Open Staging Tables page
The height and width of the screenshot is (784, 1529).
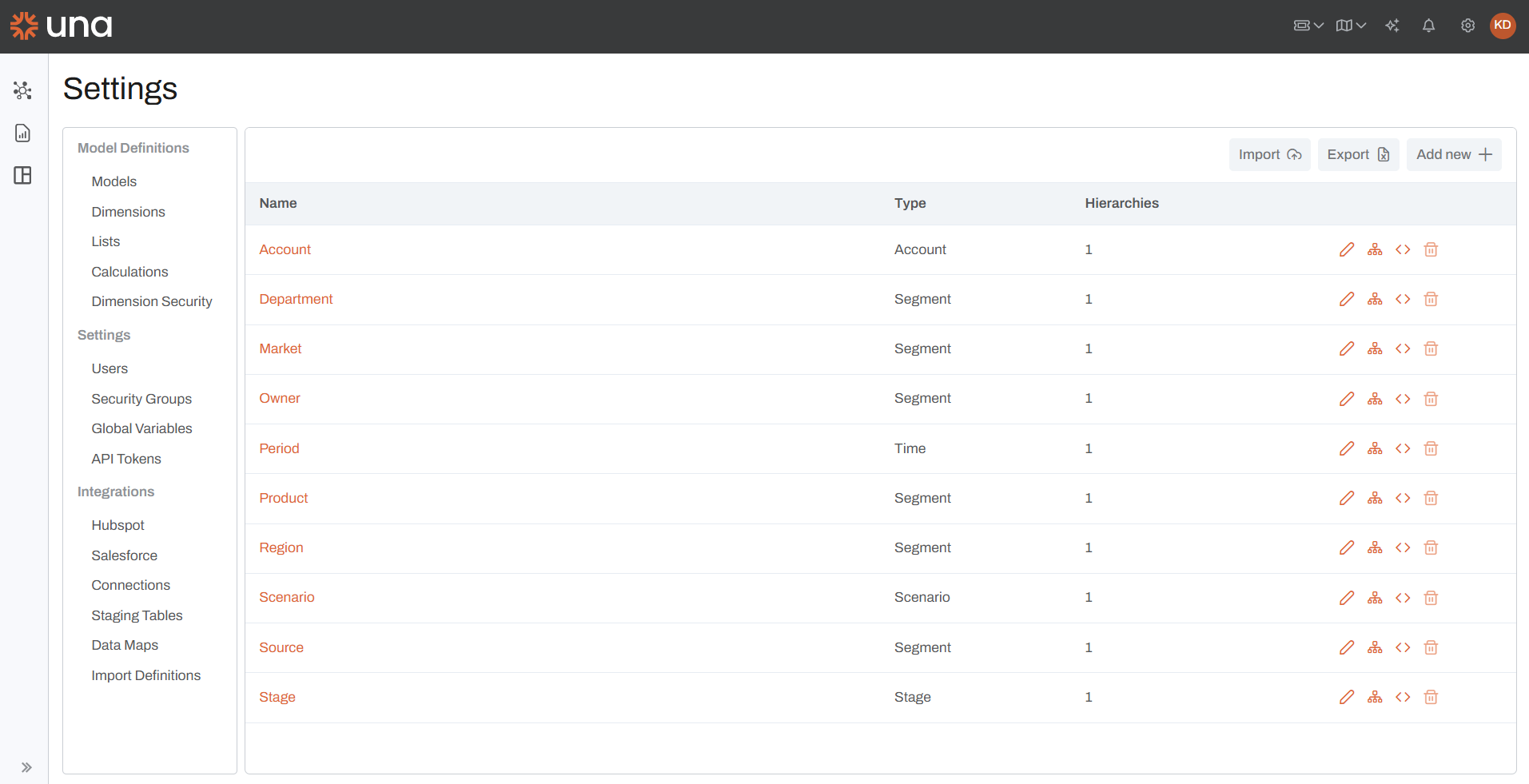(x=137, y=615)
